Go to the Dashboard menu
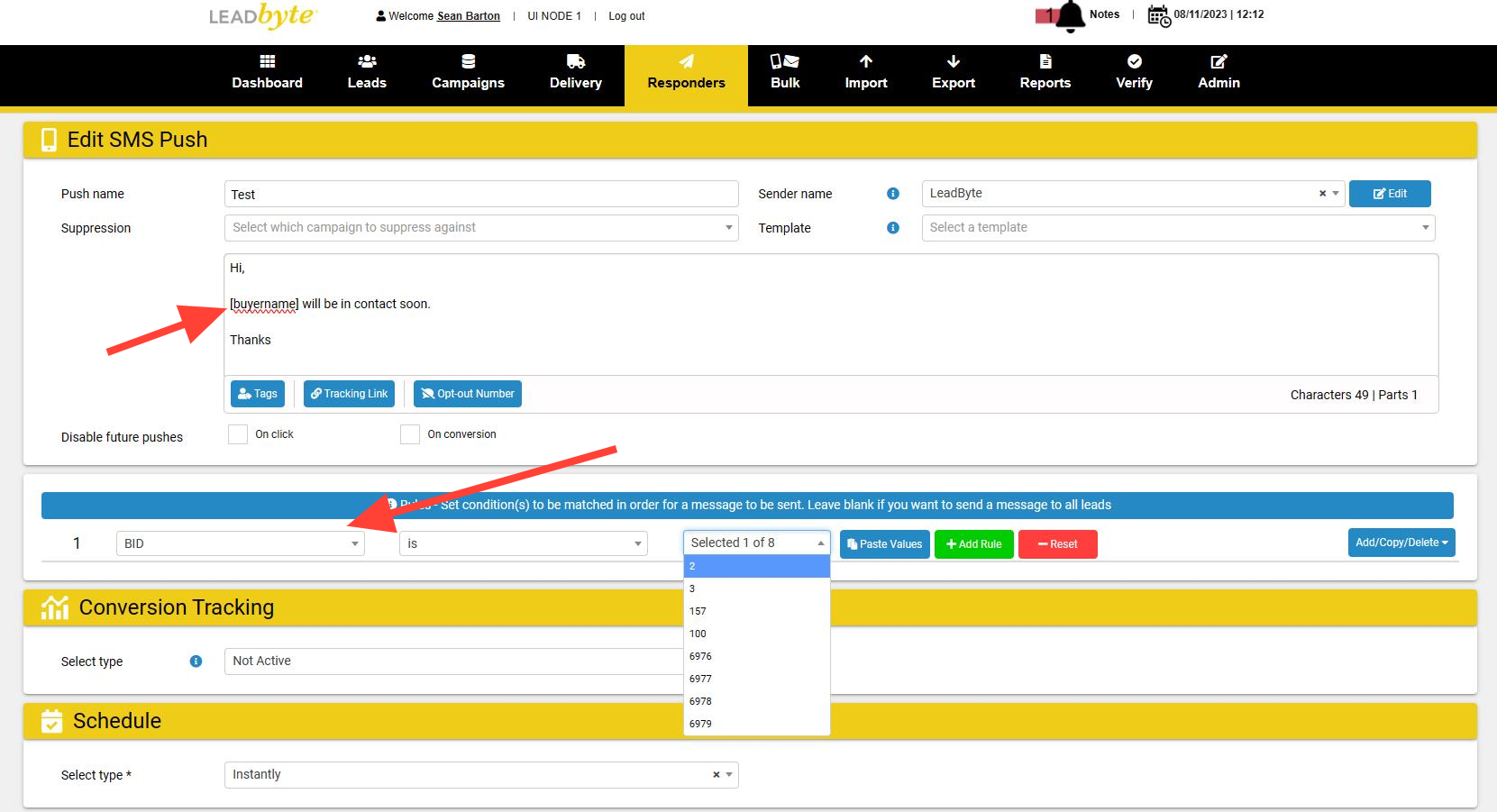Viewport: 1497px width, 812px height. coord(267,76)
